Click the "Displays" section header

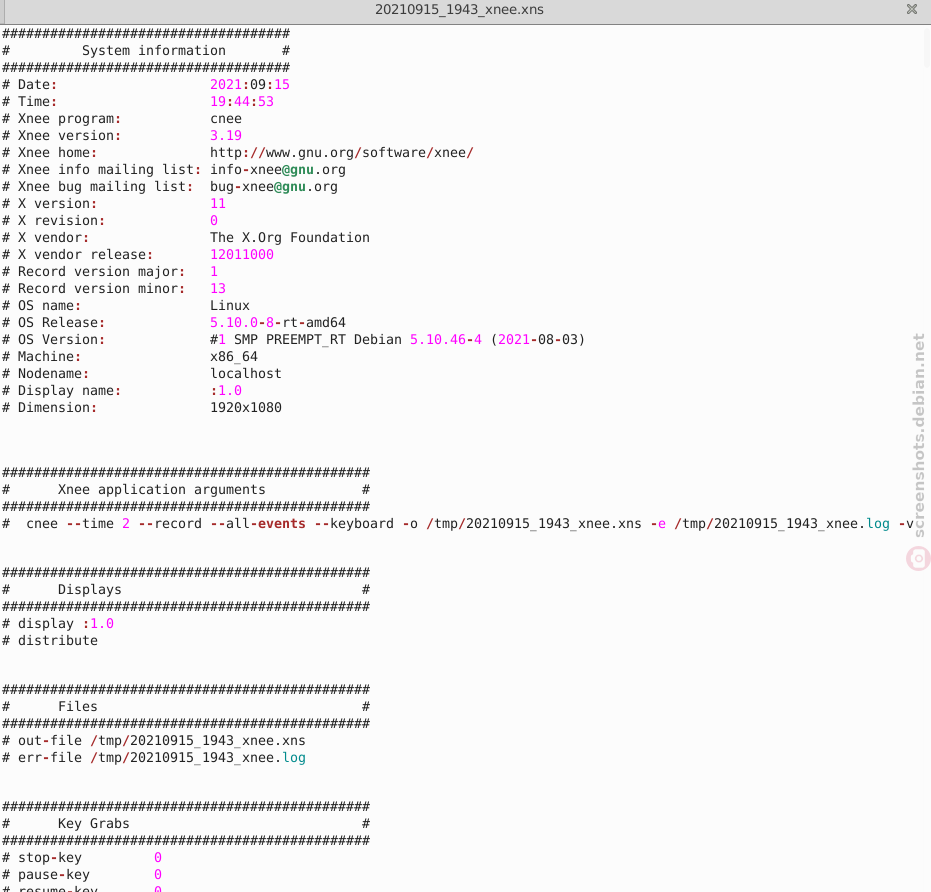point(90,590)
